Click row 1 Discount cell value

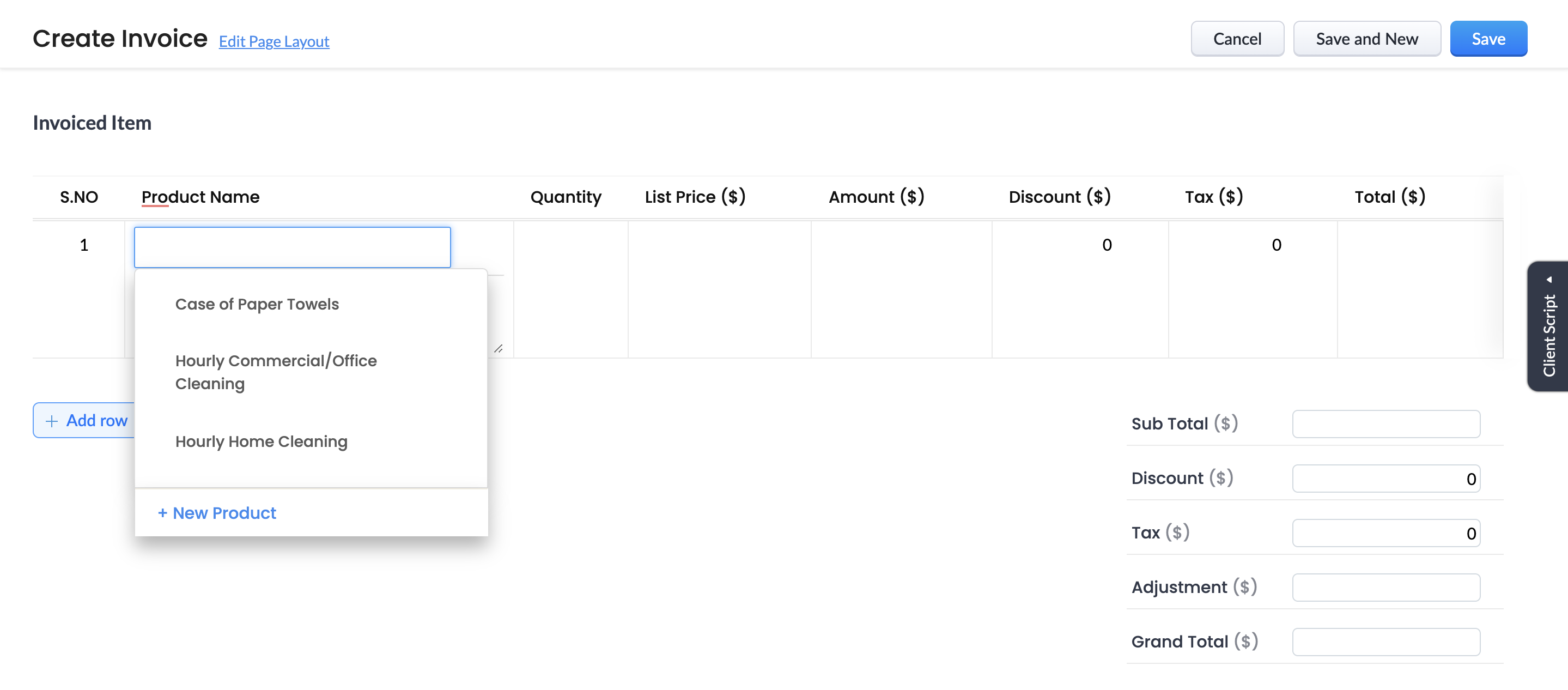point(1106,245)
